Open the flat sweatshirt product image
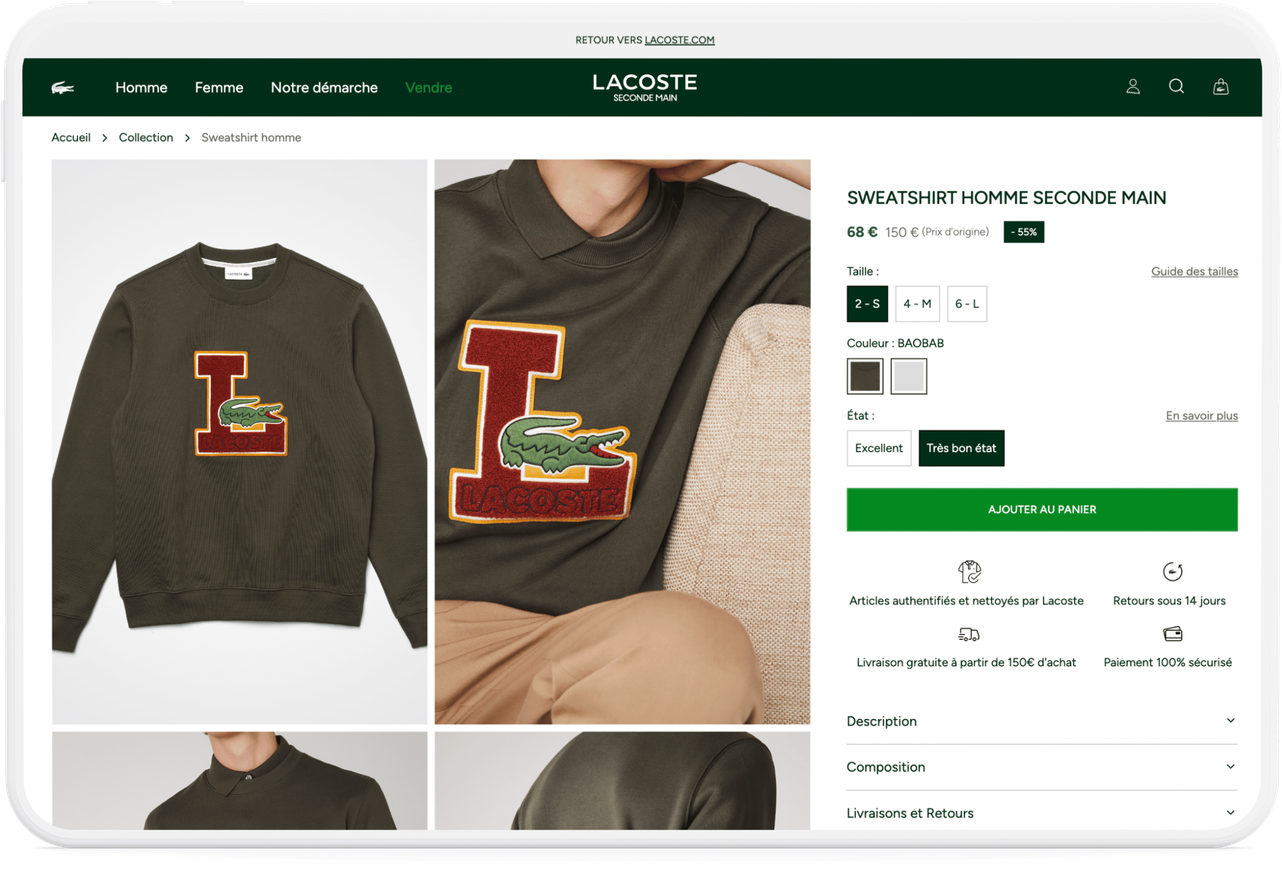 (x=240, y=441)
